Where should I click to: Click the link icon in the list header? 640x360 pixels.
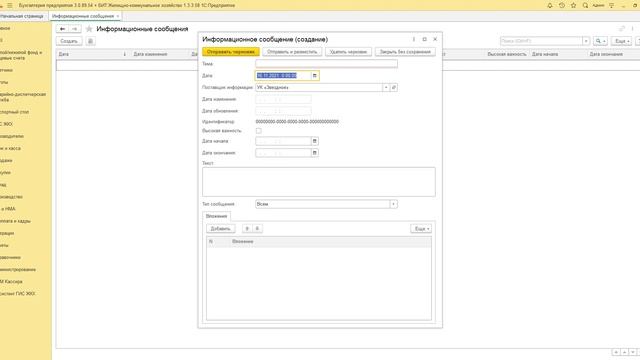(x=622, y=29)
